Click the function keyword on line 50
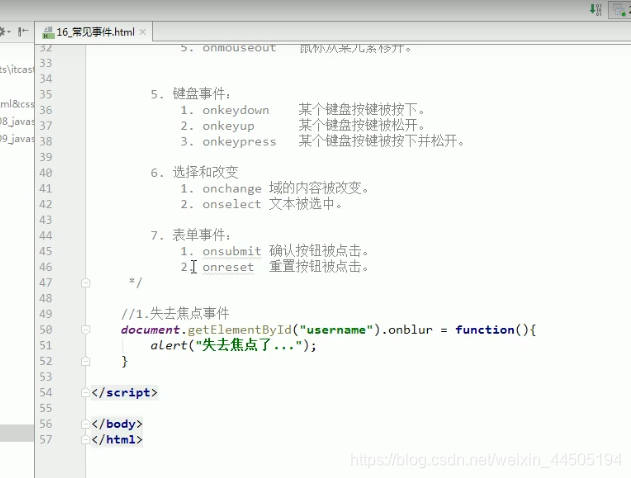Image resolution: width=631 pixels, height=478 pixels. click(x=485, y=330)
